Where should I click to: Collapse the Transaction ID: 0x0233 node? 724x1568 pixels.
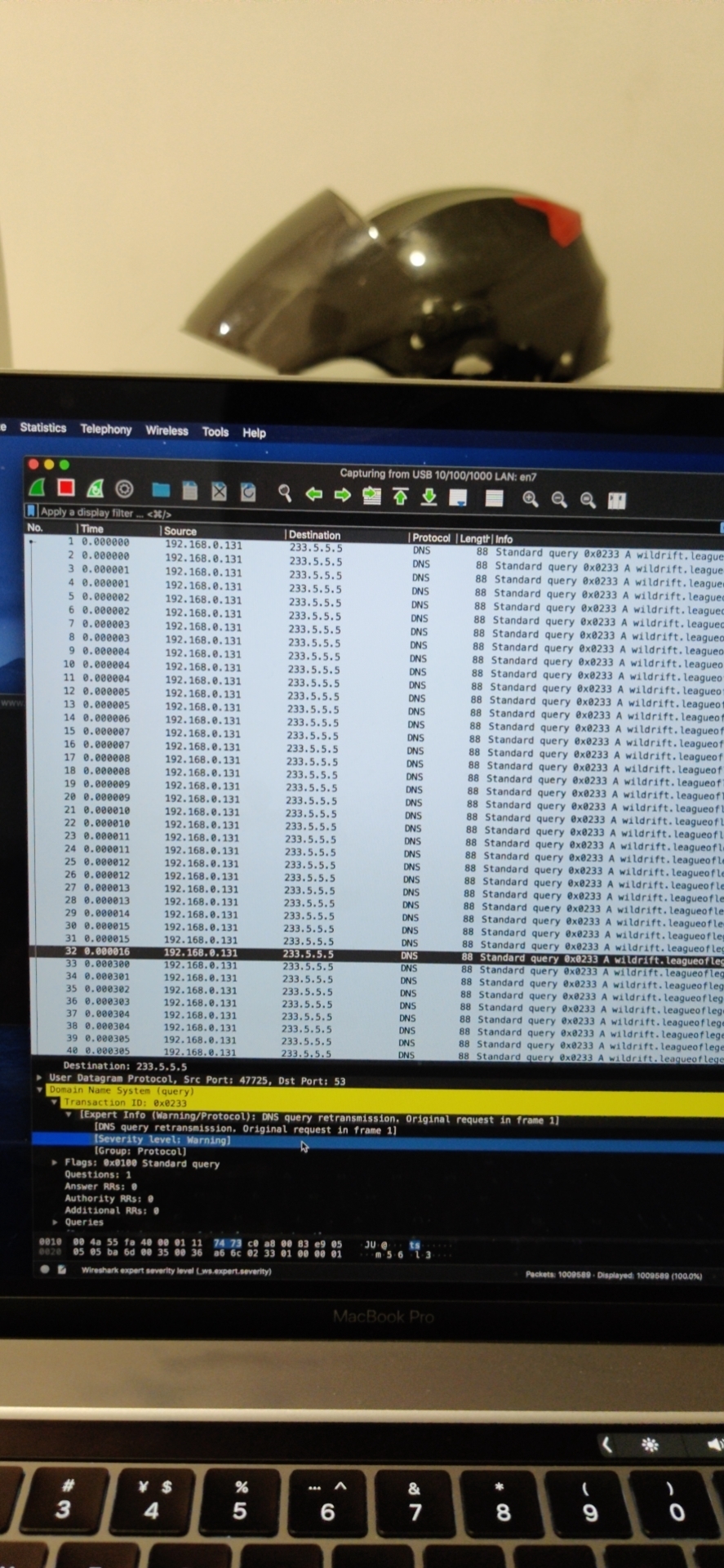[x=55, y=1102]
